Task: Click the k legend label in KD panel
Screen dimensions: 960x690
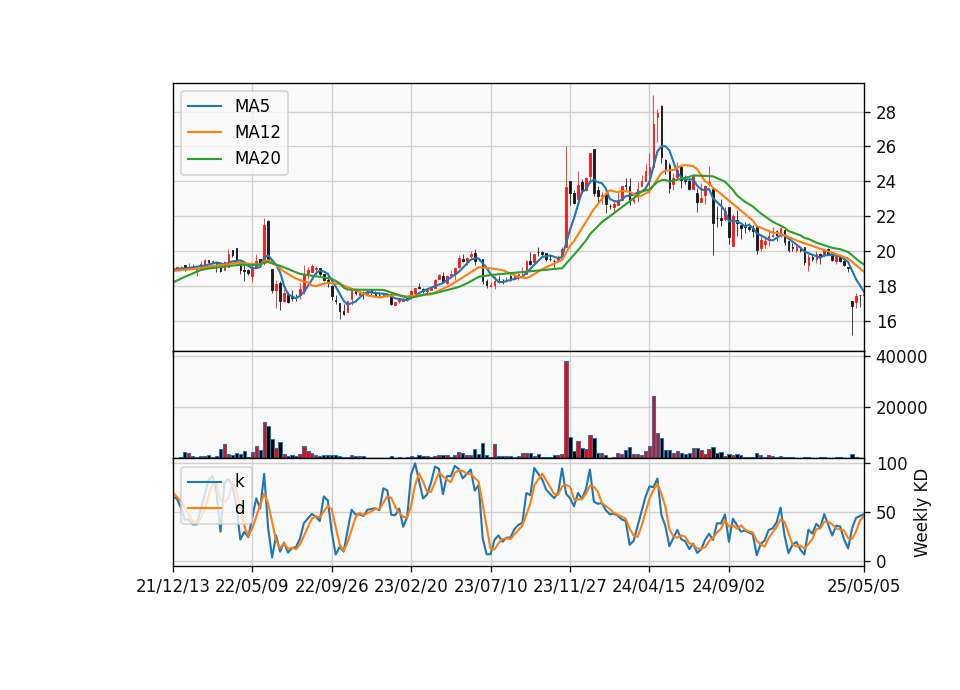Action: pos(239,482)
